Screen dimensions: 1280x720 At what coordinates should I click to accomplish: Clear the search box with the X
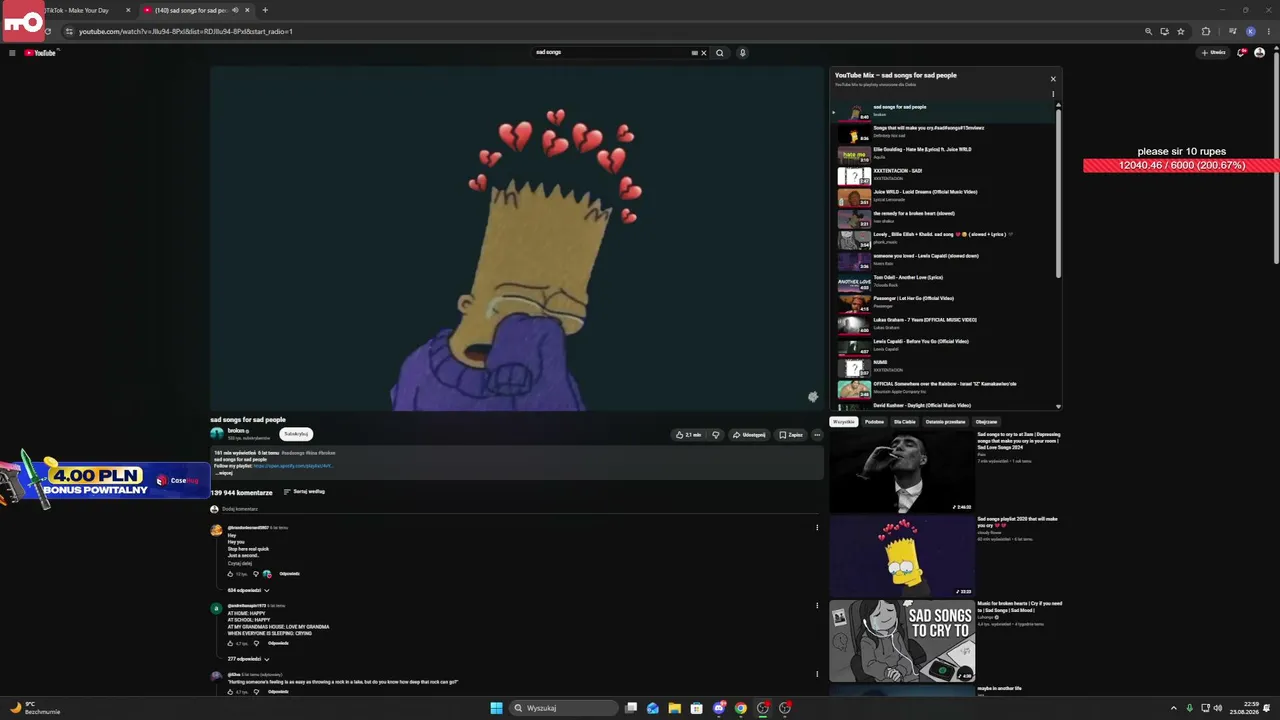(703, 53)
